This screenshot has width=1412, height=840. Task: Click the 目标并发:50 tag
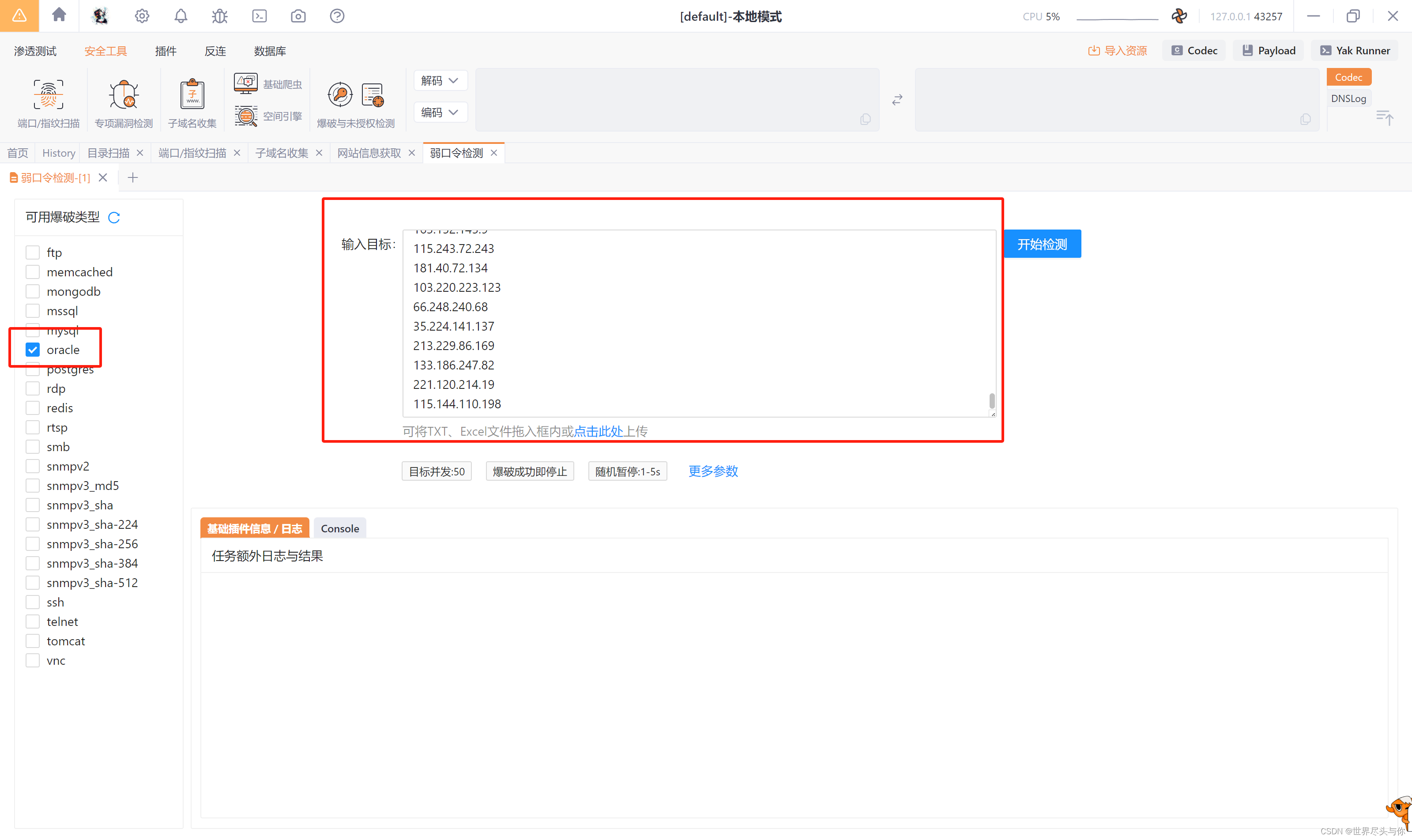437,471
